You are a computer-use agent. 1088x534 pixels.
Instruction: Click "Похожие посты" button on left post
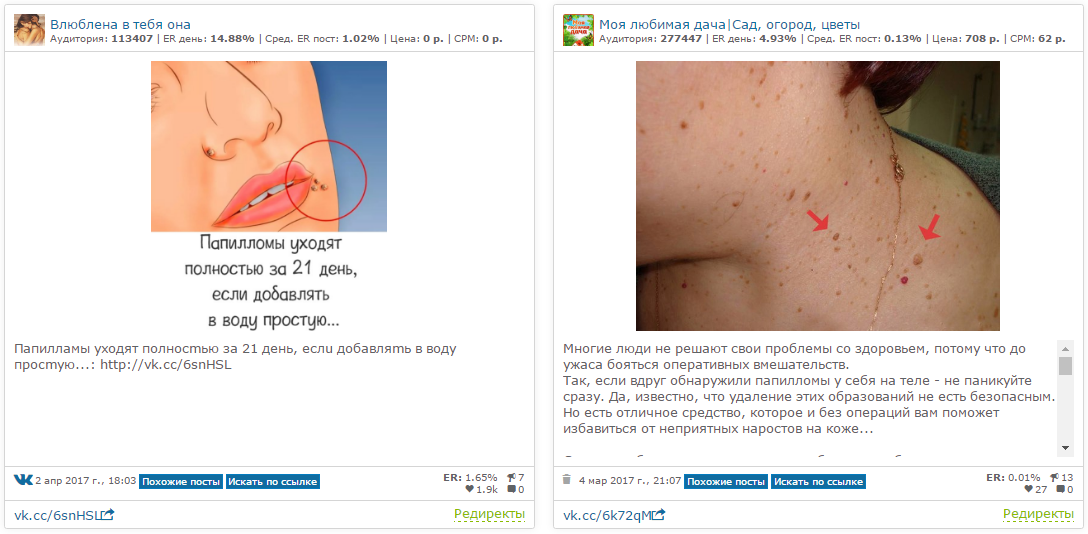[x=180, y=481]
